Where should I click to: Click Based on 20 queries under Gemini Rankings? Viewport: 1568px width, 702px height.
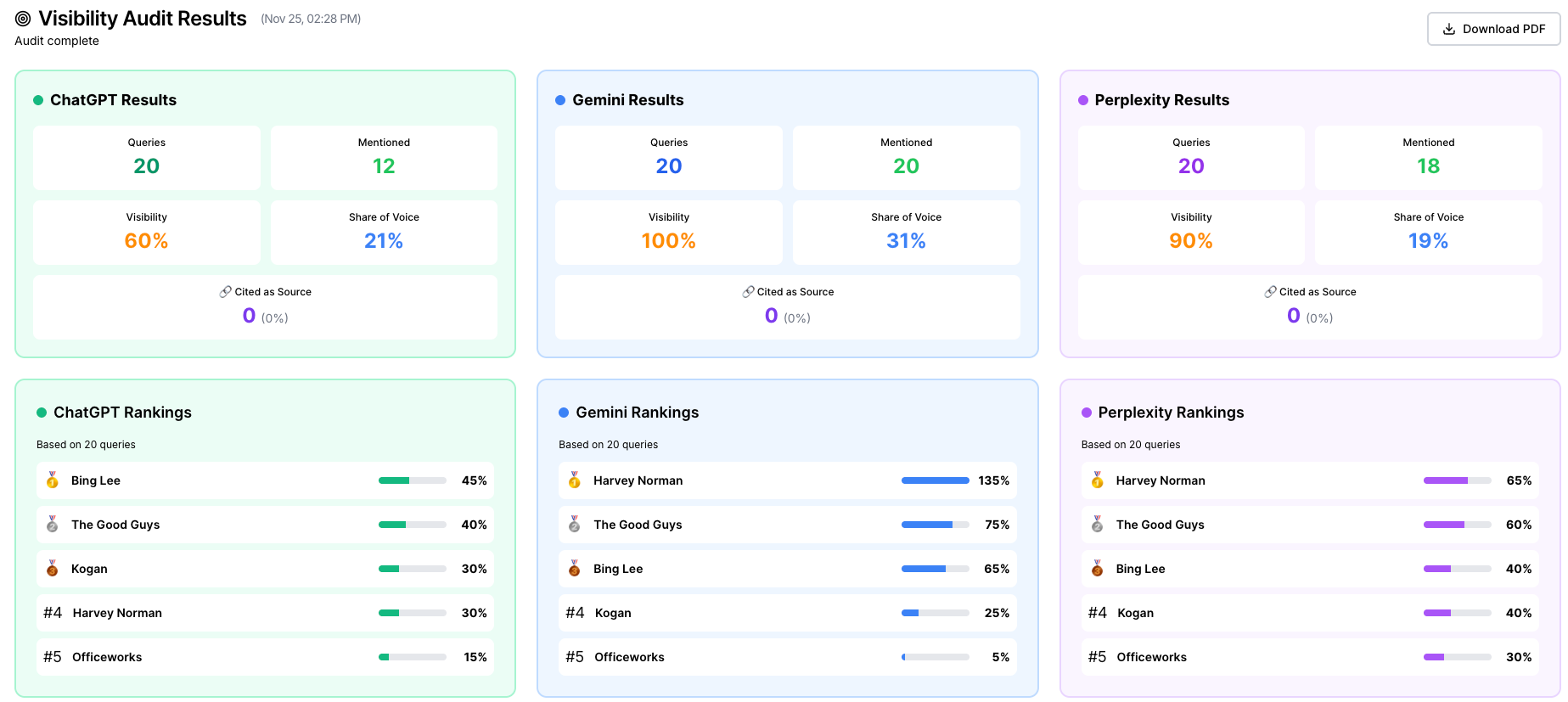pyautogui.click(x=608, y=445)
